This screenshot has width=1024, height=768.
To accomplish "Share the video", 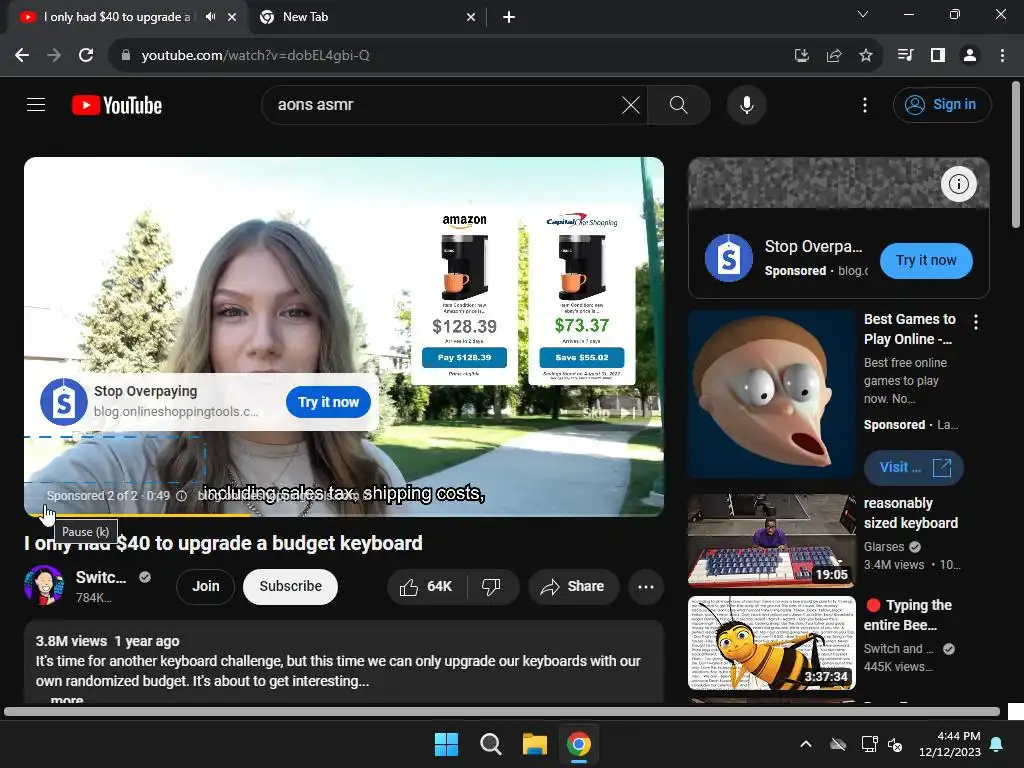I will click(573, 586).
